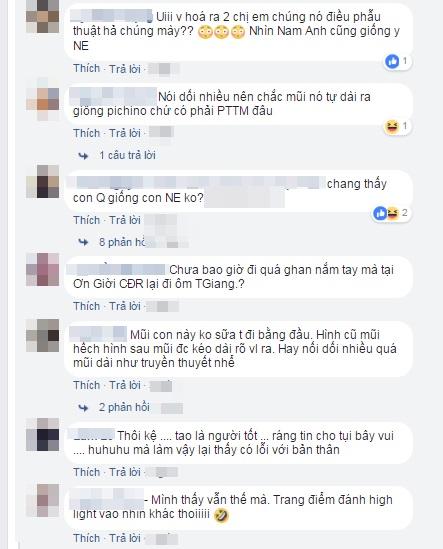The height and width of the screenshot is (549, 443).
Task: Reply to the 'Thôi kệ' comment
Action: (x=125, y=472)
